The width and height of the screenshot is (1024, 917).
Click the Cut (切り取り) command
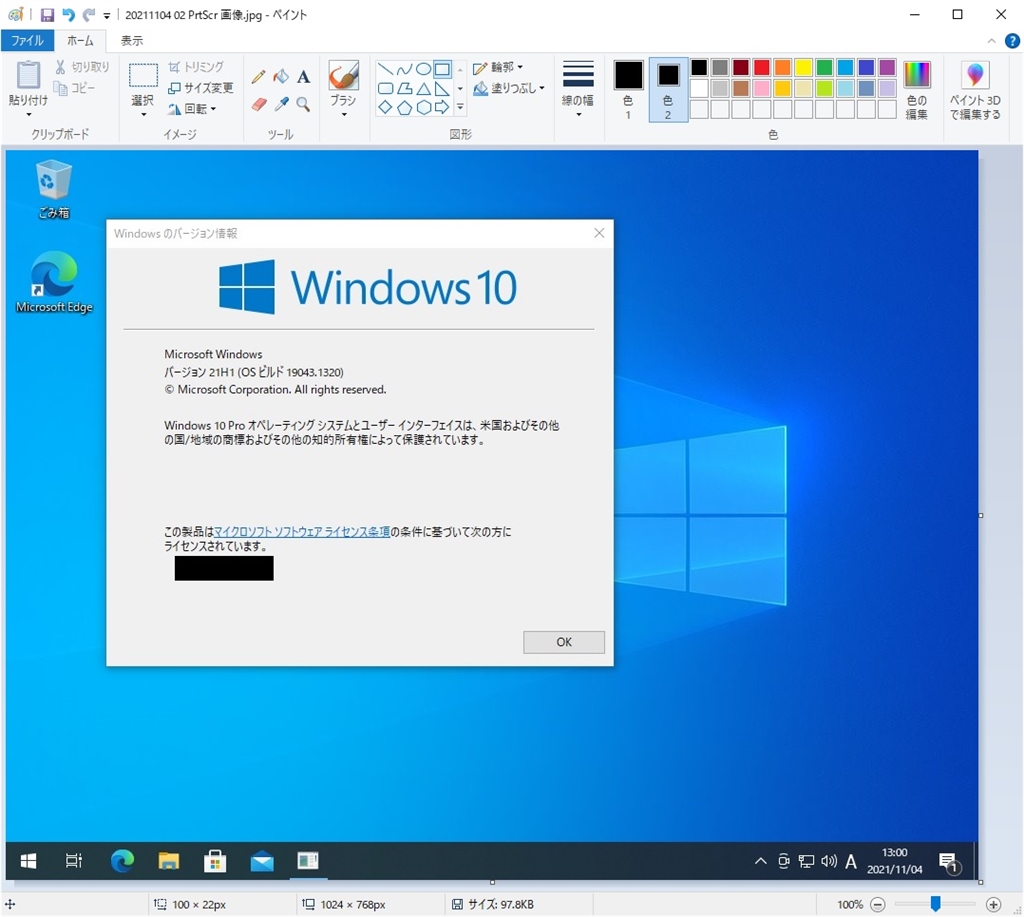coord(82,67)
